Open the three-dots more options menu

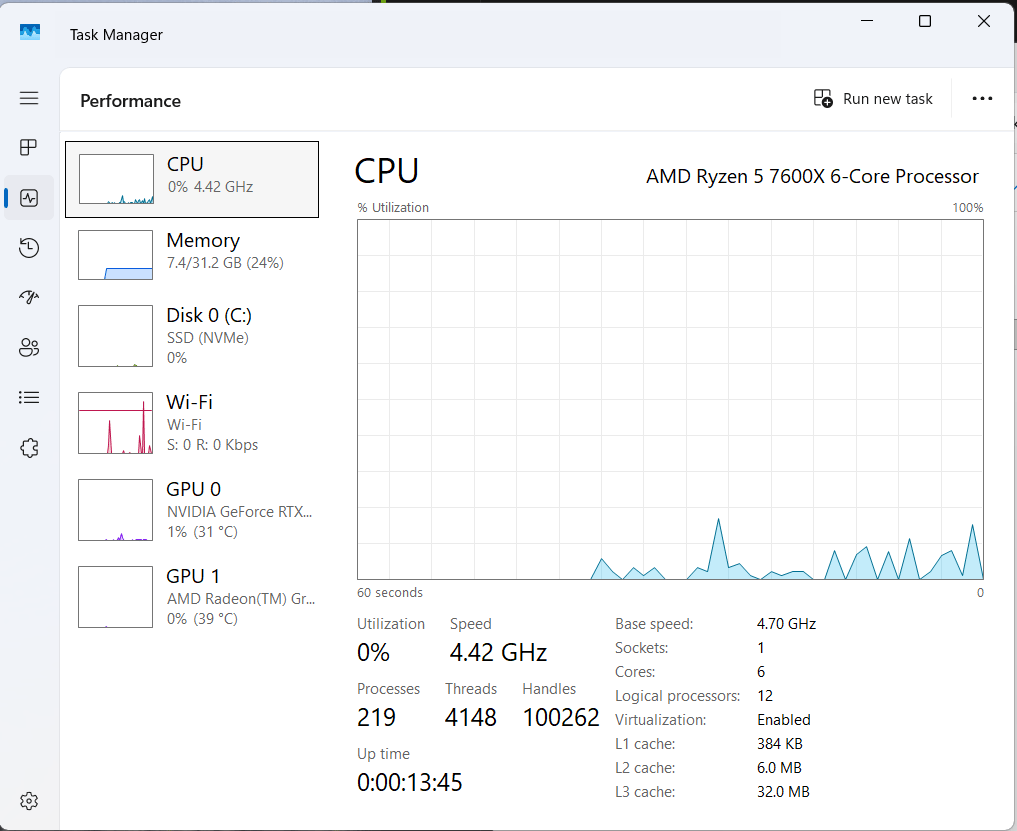(x=982, y=99)
